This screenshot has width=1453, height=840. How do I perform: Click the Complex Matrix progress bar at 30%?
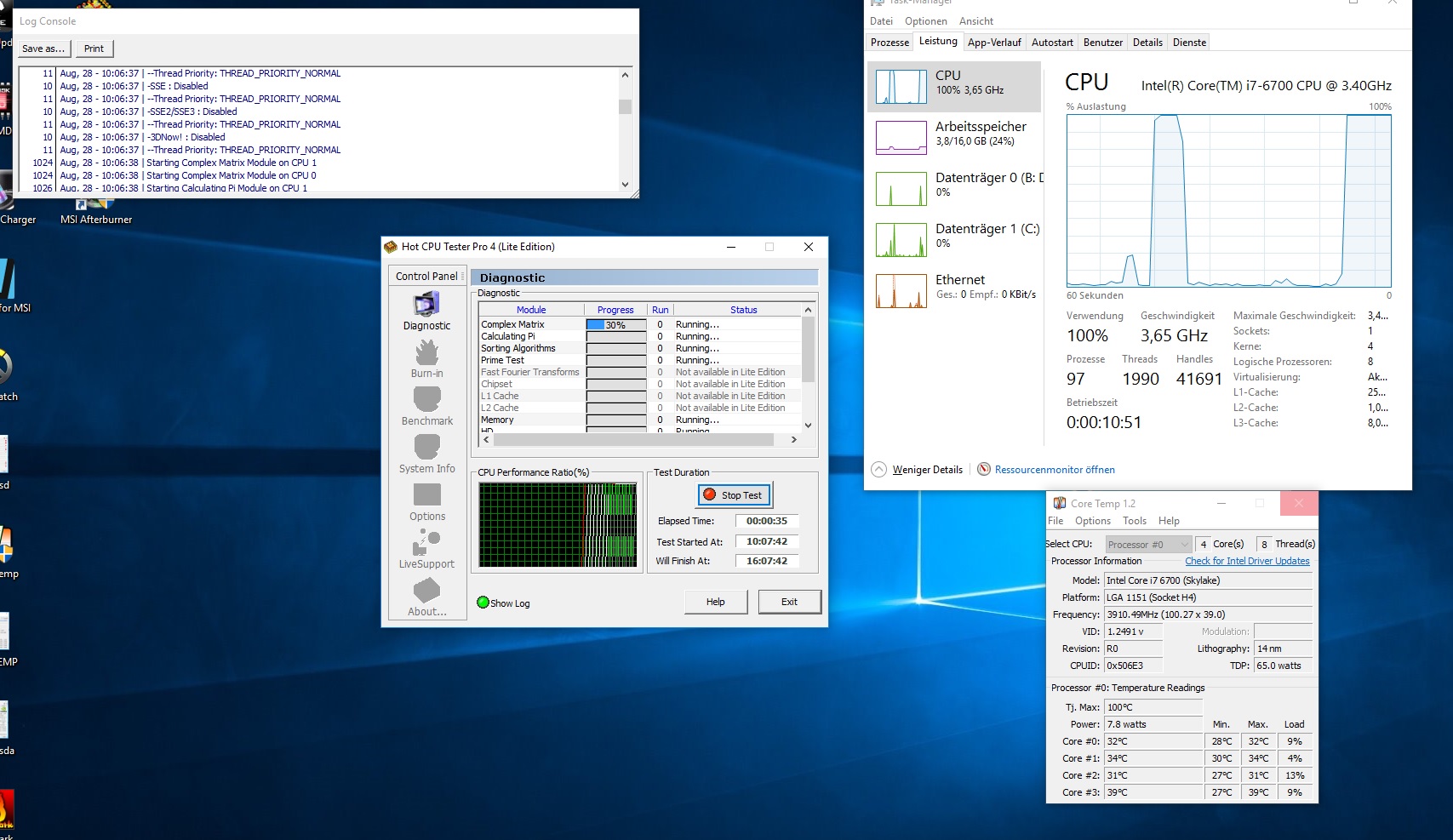pyautogui.click(x=616, y=325)
